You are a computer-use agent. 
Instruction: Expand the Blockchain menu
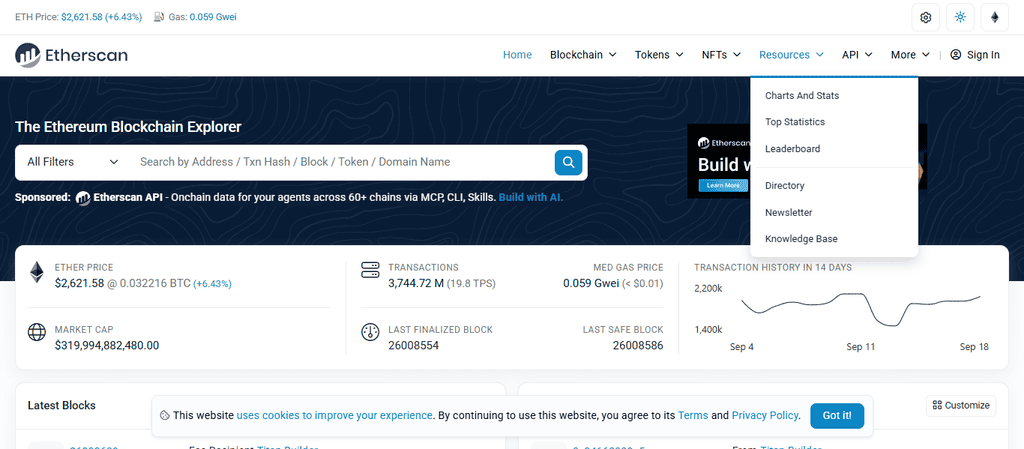pos(583,55)
